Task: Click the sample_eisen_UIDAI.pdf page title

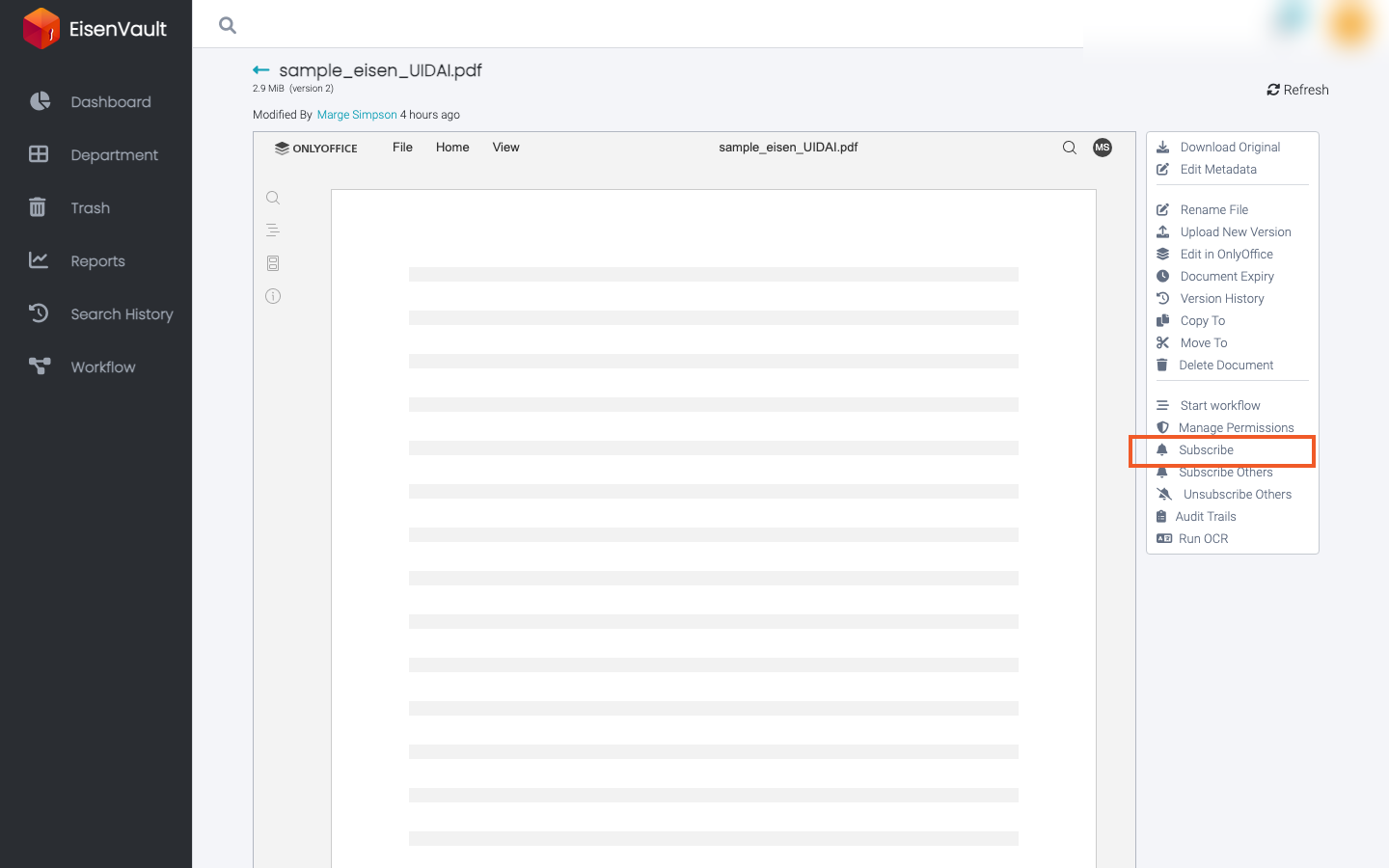Action: [380, 70]
